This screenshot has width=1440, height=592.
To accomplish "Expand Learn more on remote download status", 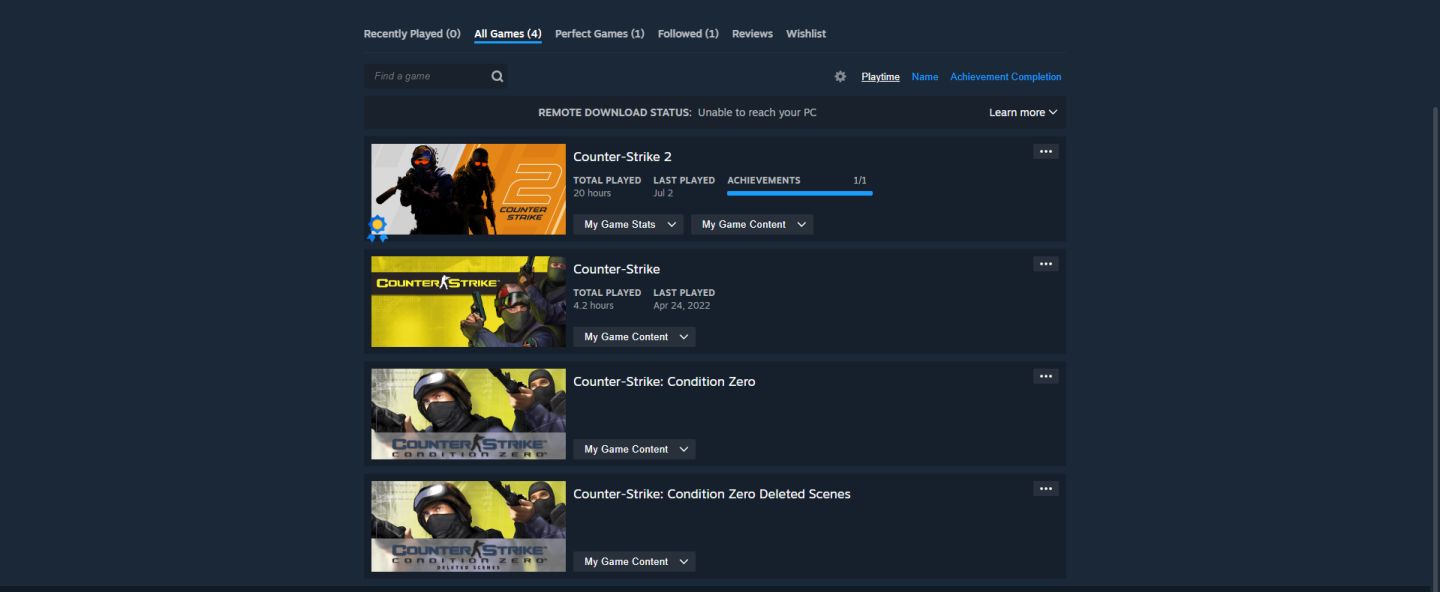I will (1023, 112).
